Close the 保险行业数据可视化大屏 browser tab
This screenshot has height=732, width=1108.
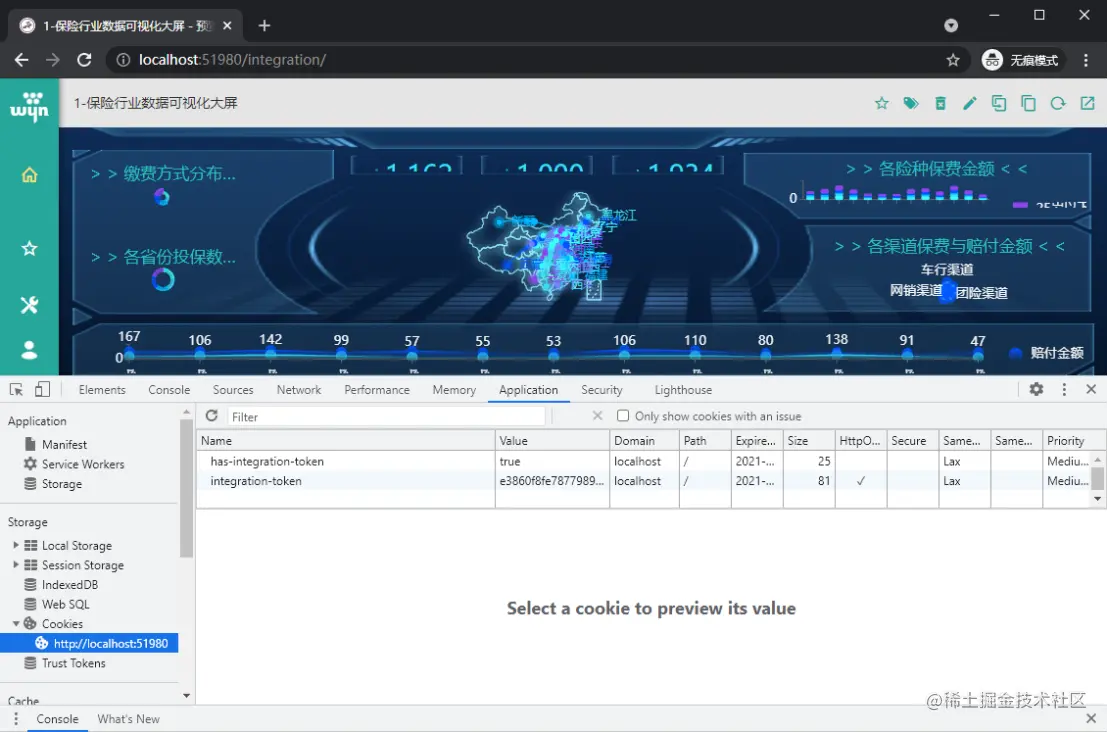coord(227,25)
